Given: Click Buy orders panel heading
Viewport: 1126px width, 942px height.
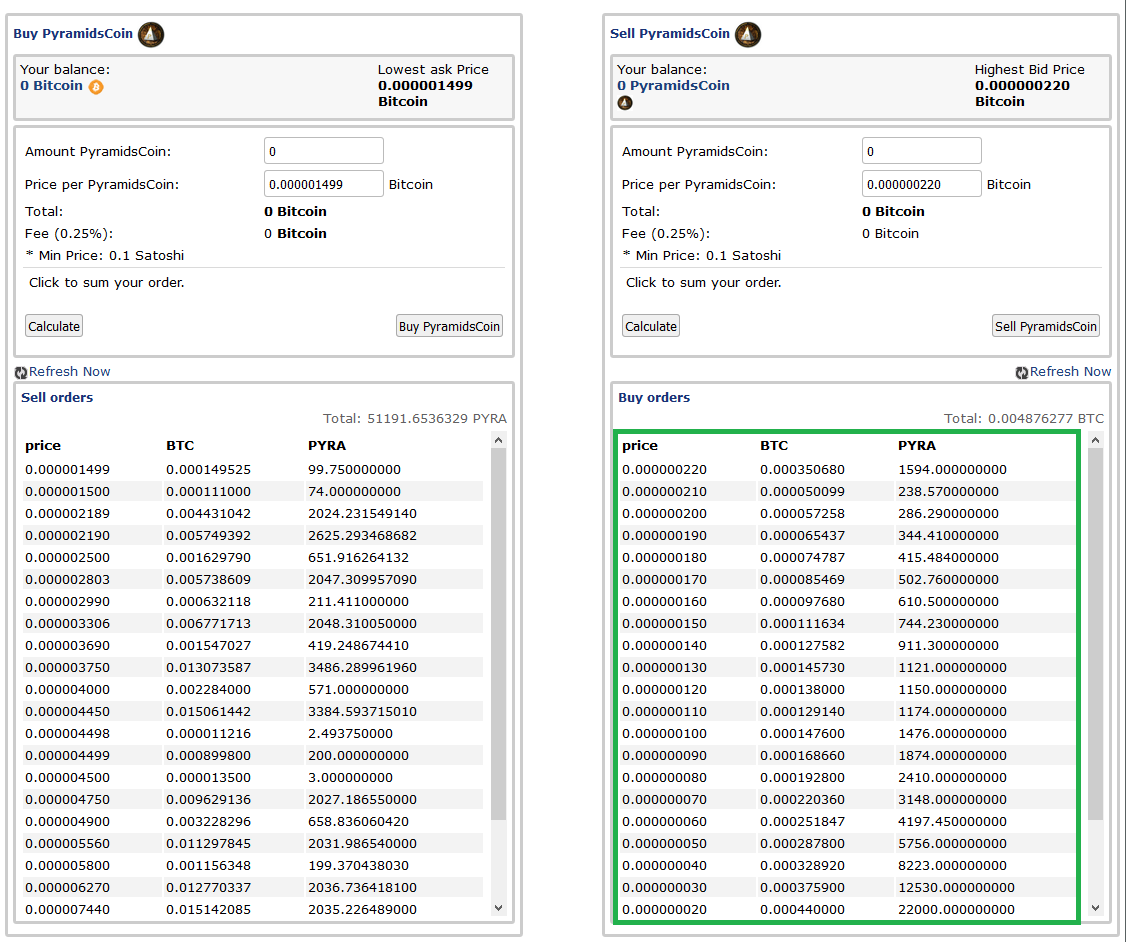Looking at the screenshot, I should coord(653,397).
